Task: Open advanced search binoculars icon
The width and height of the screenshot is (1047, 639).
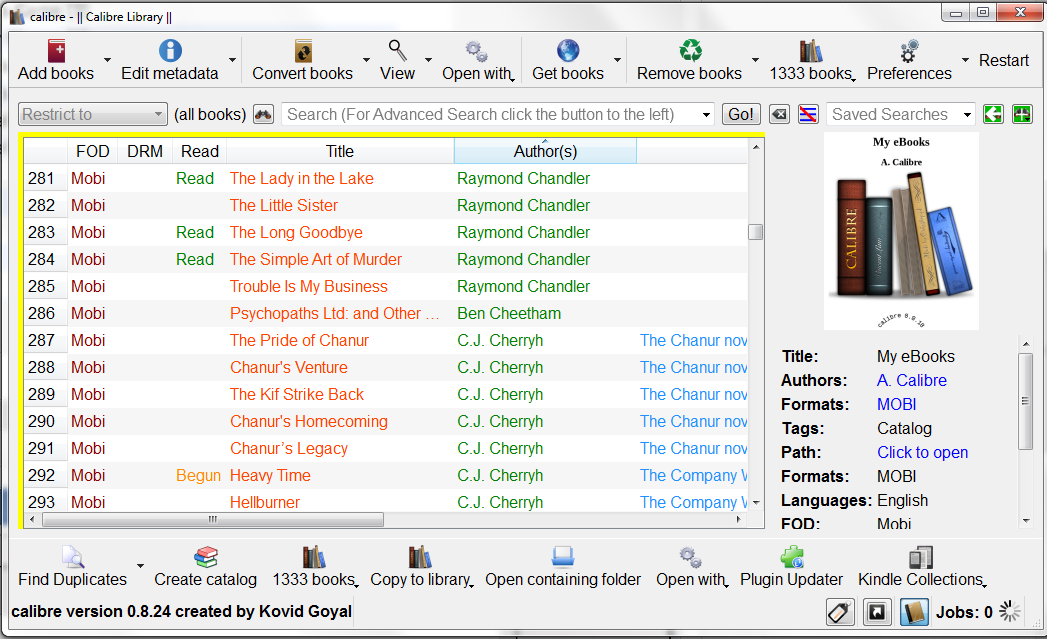Action: (x=263, y=114)
